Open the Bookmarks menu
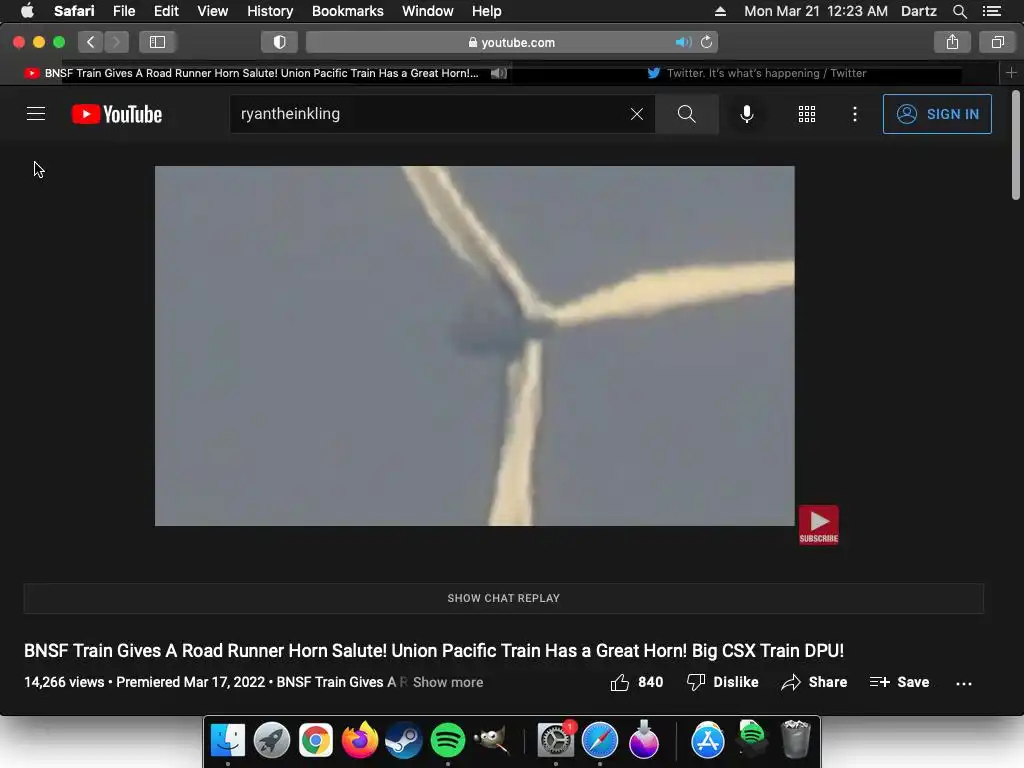Screen dimensions: 1024x768 (x=347, y=11)
